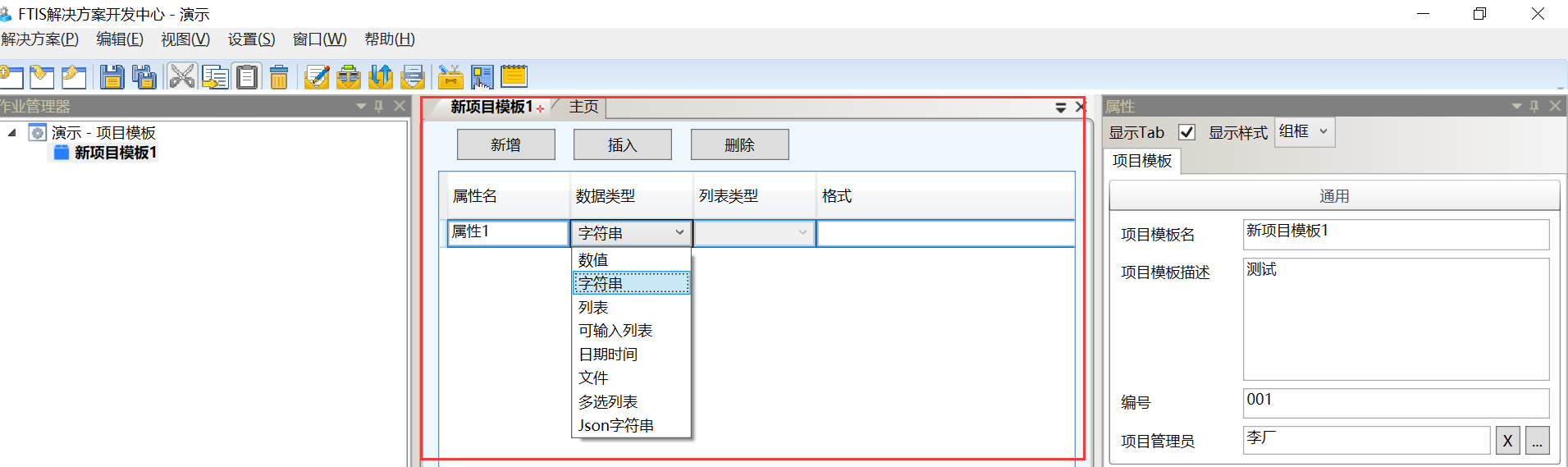Switch to the 主页 tab
The image size is (1568, 467).
[583, 107]
